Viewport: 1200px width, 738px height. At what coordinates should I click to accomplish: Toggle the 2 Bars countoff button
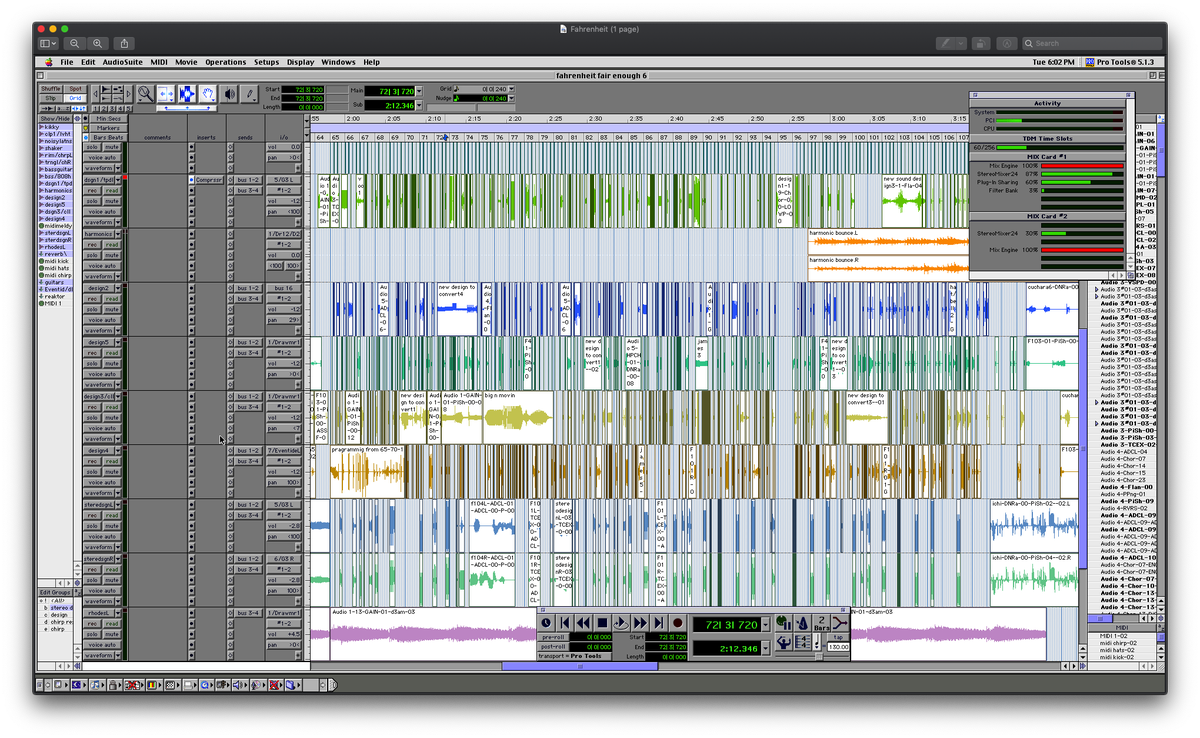coord(822,622)
